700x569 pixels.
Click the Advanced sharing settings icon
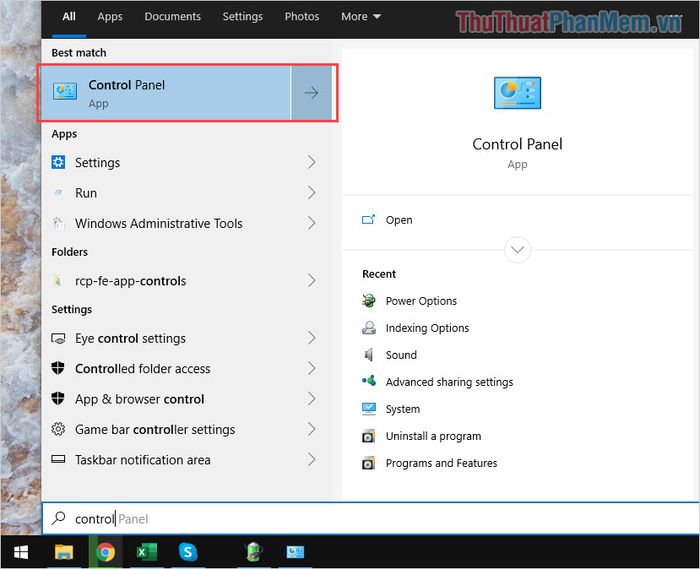click(369, 382)
